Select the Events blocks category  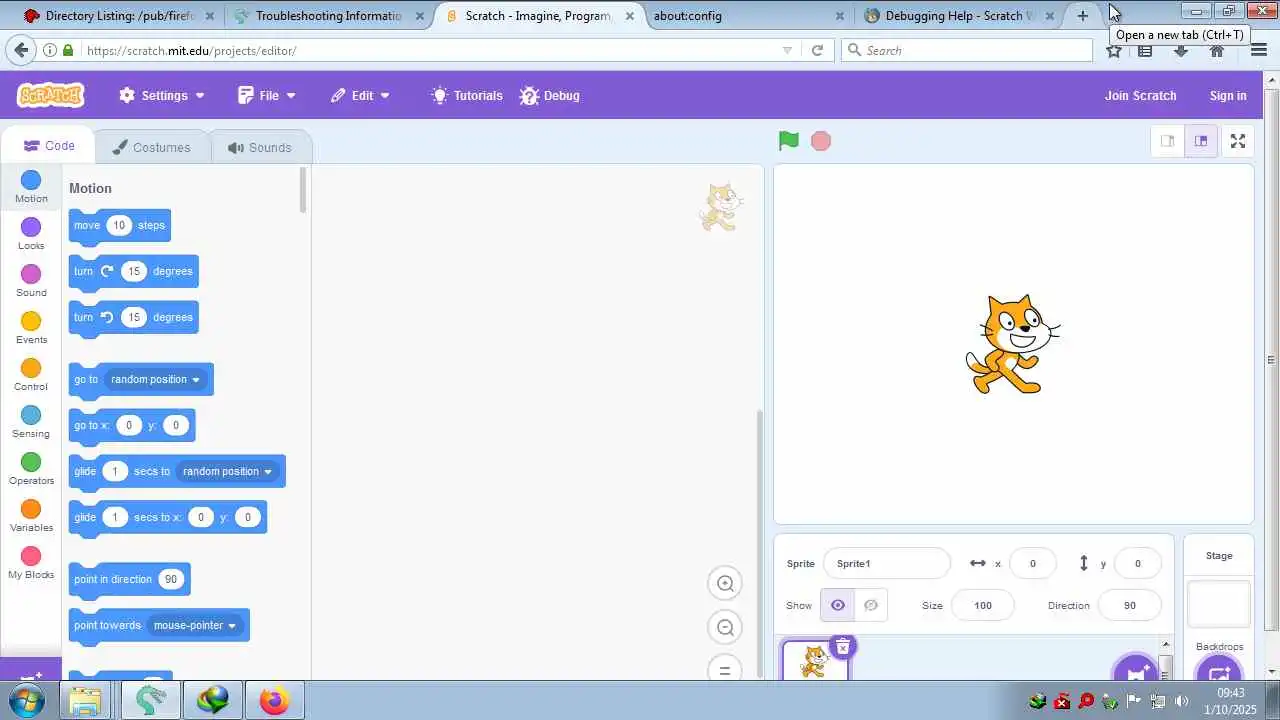point(31,328)
